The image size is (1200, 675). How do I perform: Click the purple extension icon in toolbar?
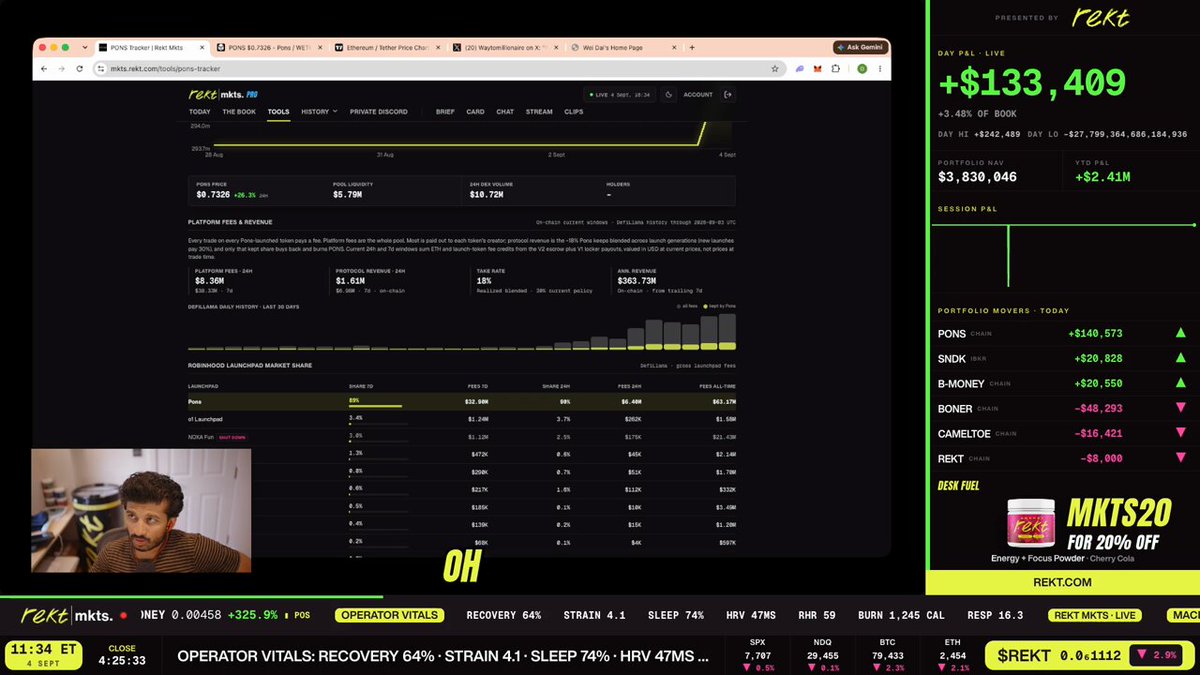[x=799, y=69]
